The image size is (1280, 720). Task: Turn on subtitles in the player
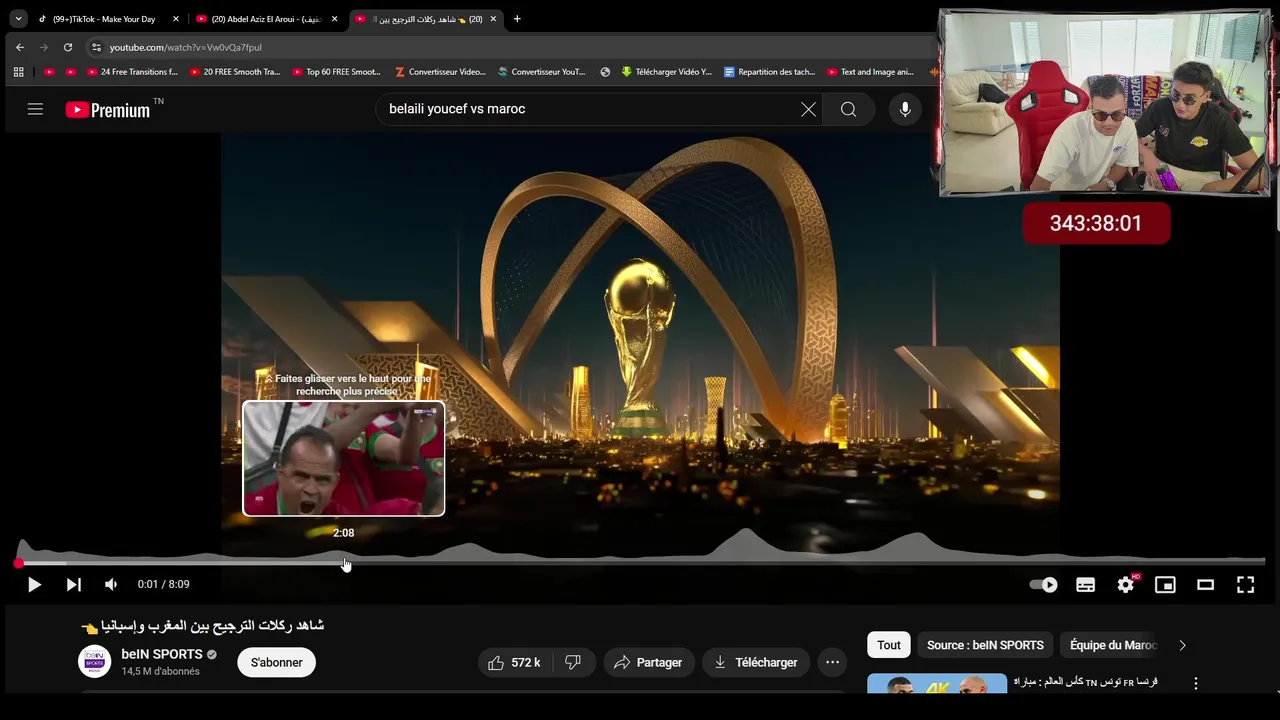1085,585
